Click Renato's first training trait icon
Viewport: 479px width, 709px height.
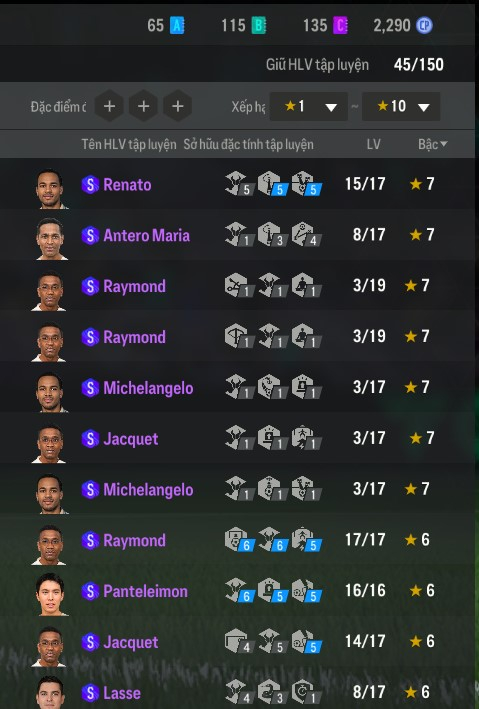(238, 184)
